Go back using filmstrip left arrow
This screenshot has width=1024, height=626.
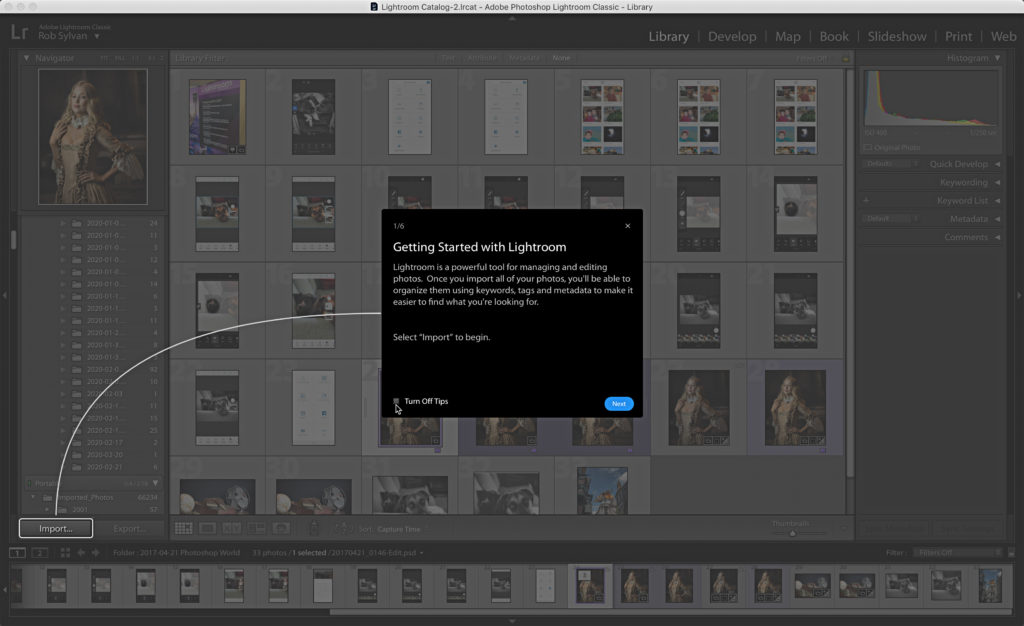(x=81, y=553)
